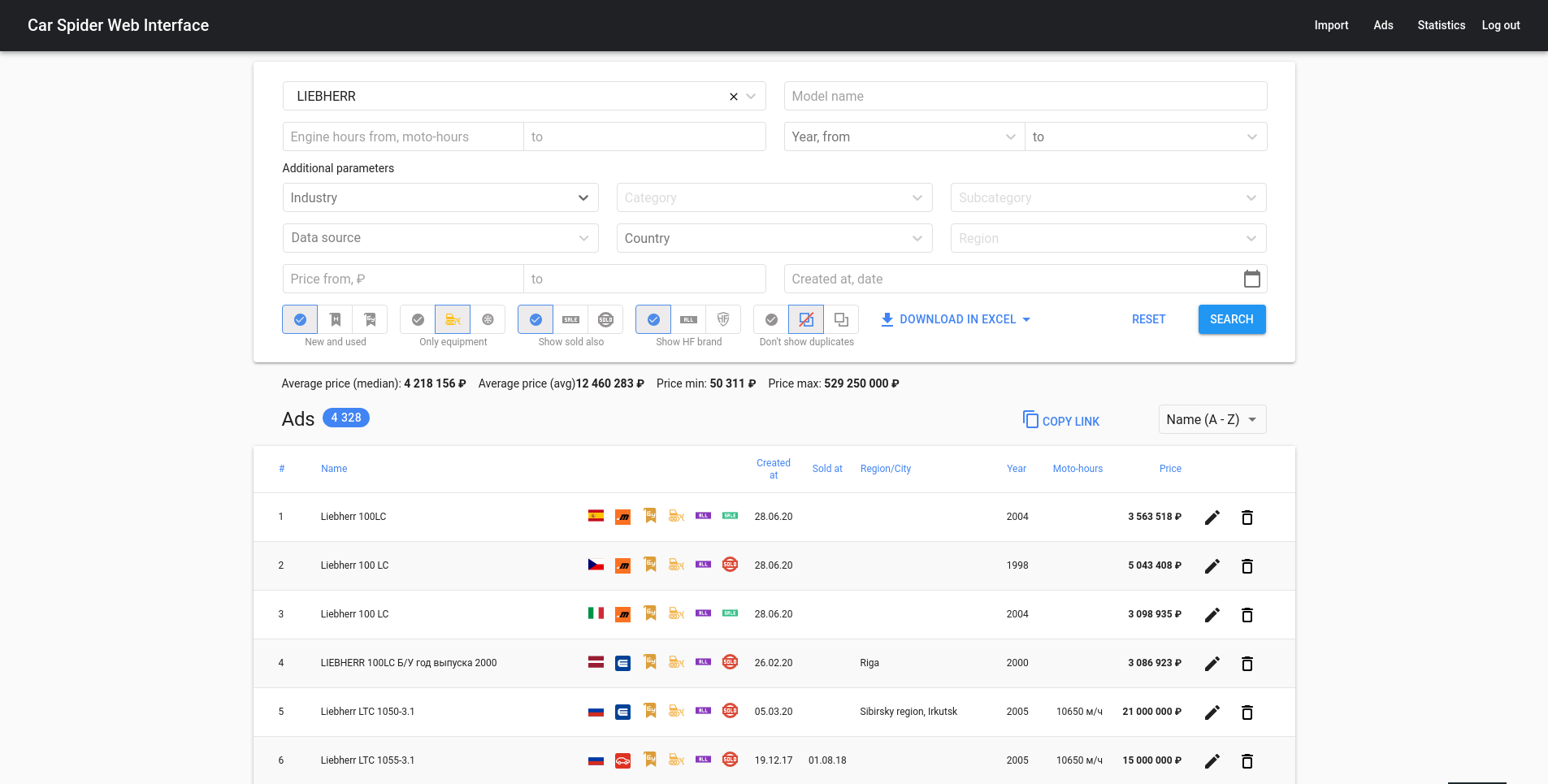
Task: Toggle the bulldozer 'Only equipment' filter
Action: [453, 319]
